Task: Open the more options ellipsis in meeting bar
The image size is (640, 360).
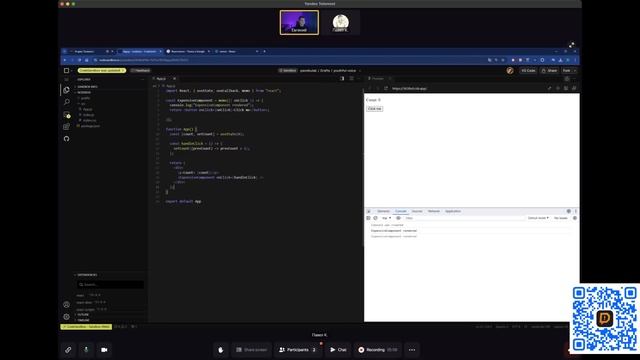Action: pyautogui.click(x=412, y=350)
